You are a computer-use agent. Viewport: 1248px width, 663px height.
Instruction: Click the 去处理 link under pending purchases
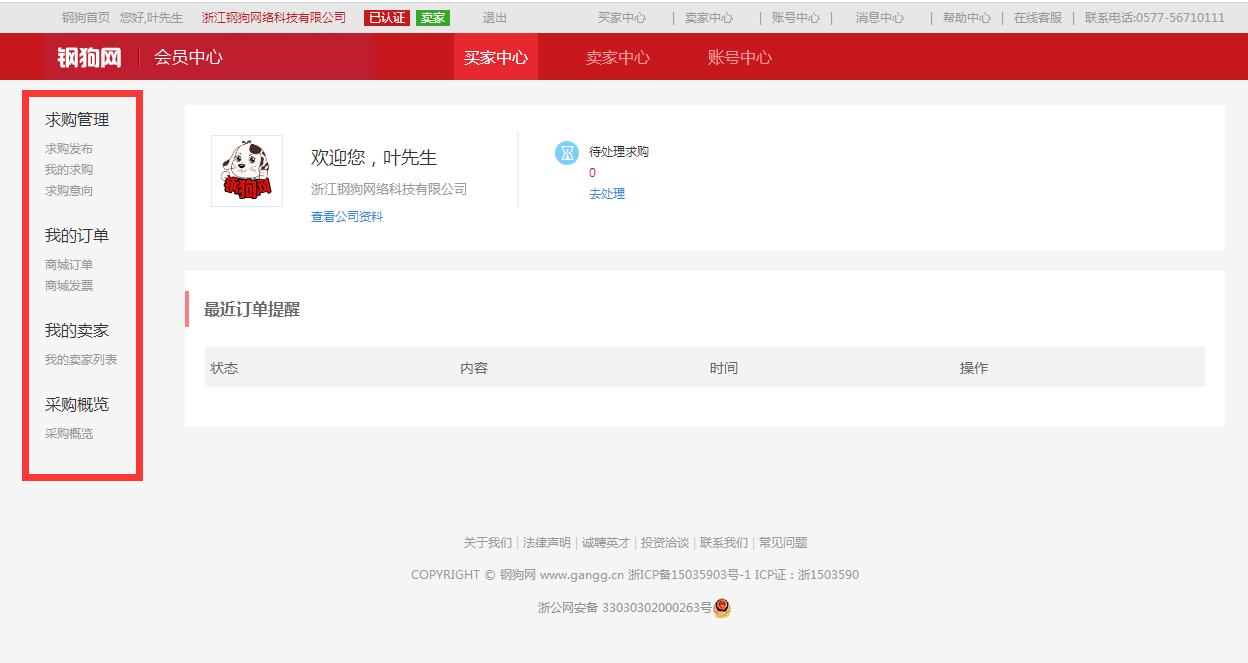608,194
